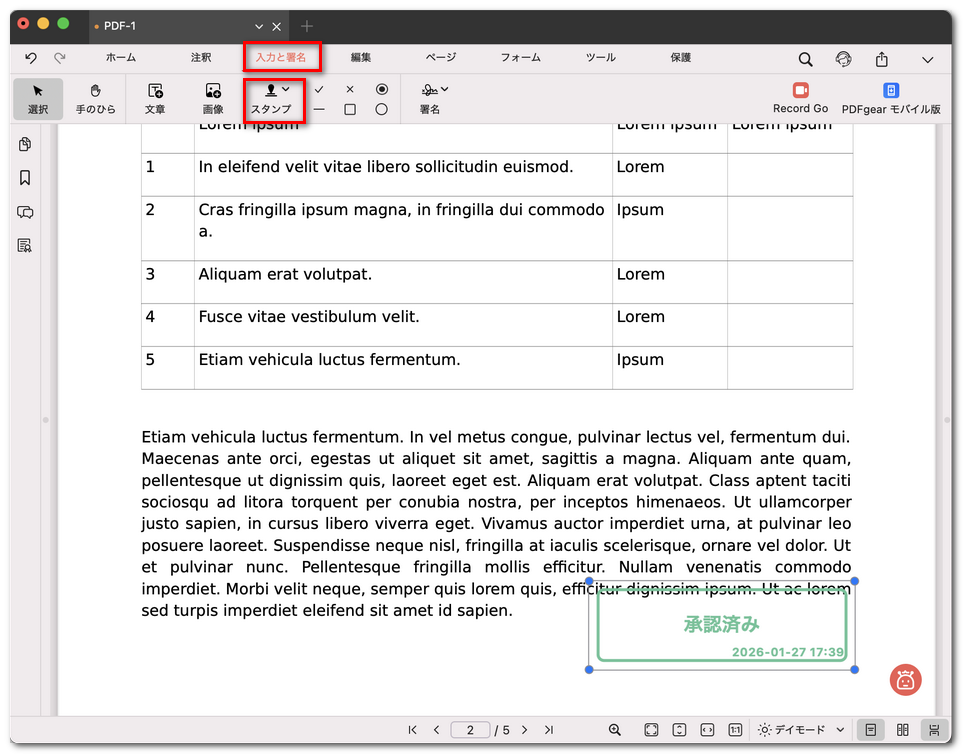Select the filled radio dot mark tool

pyautogui.click(x=381, y=89)
